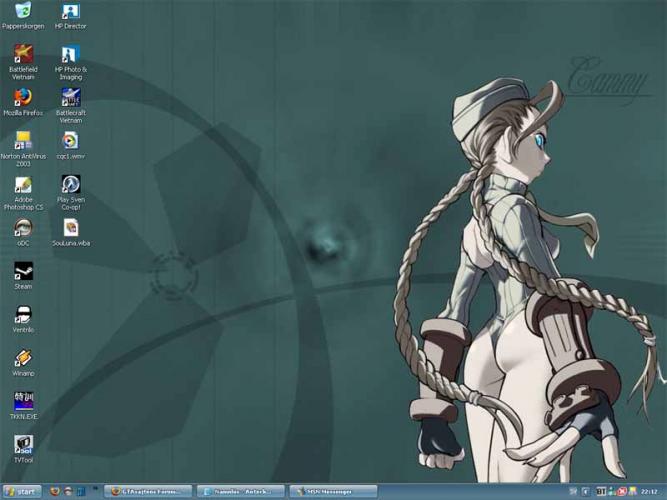This screenshot has height=500, width=667.
Task: Open the Battlefield Vietnam shortcut
Action: (x=23, y=54)
